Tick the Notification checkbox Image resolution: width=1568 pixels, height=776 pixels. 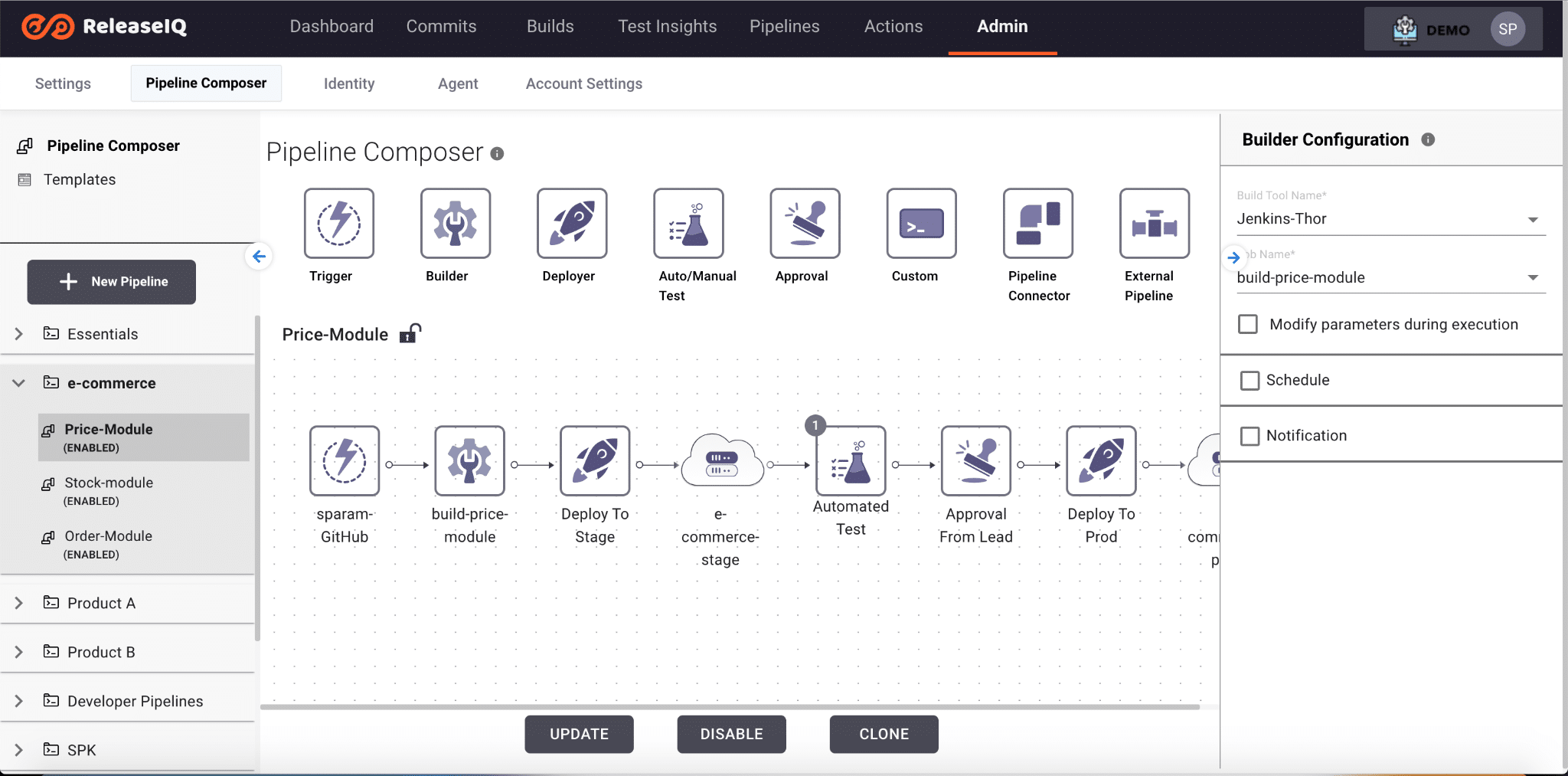click(1249, 436)
